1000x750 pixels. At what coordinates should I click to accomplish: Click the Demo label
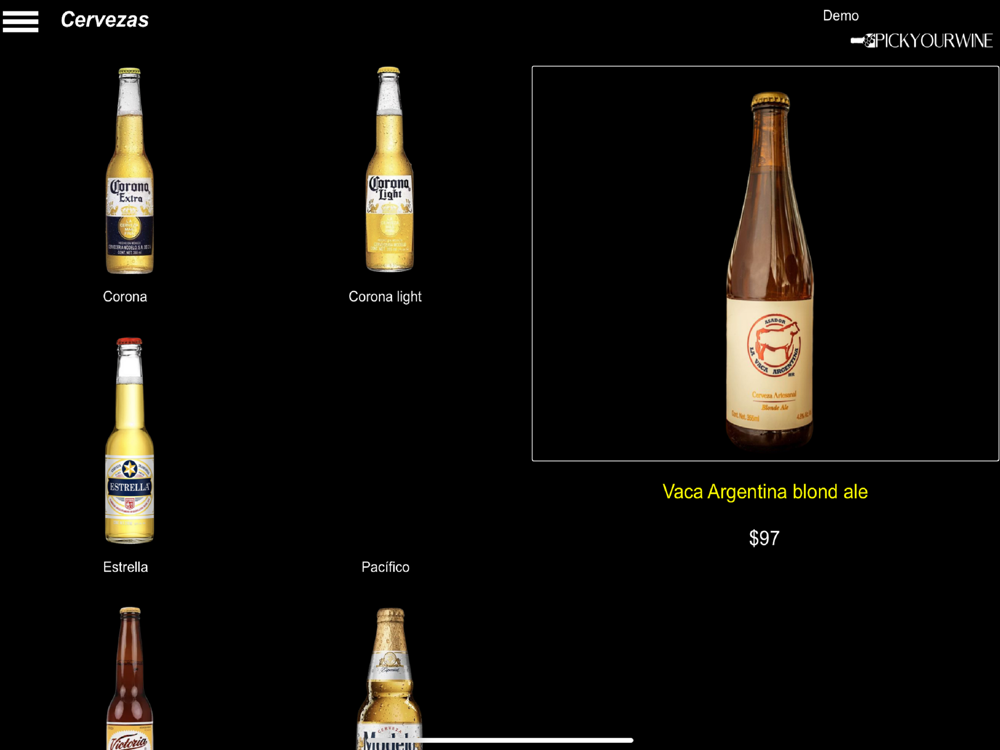pos(841,16)
